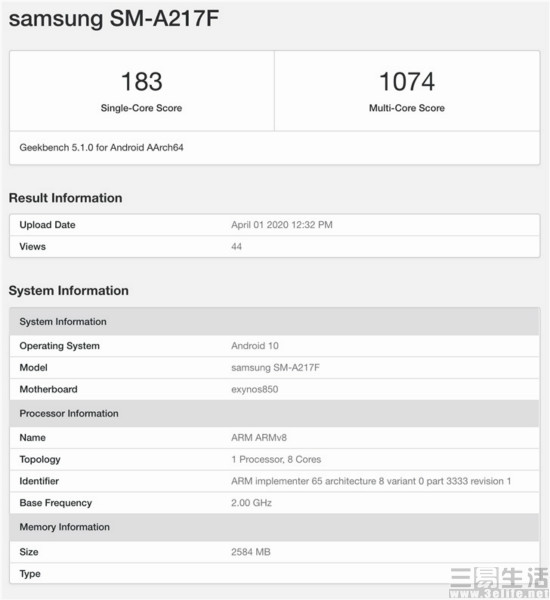Select the views count value 44
The width and height of the screenshot is (550, 600).
237,246
